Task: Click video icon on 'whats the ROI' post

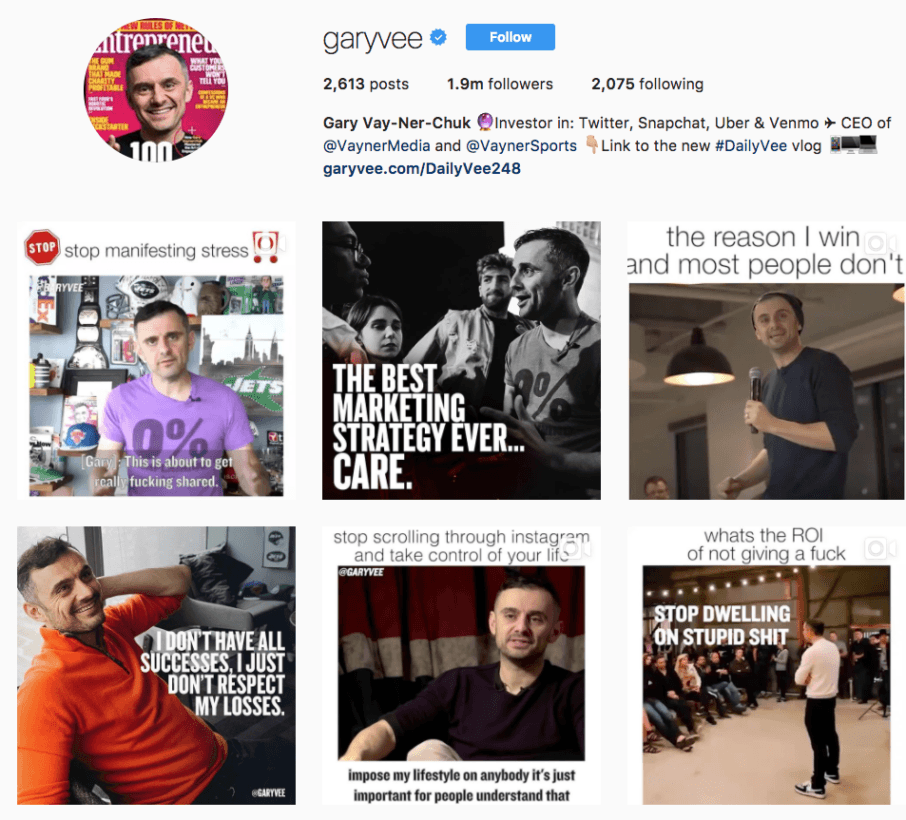Action: [880, 548]
